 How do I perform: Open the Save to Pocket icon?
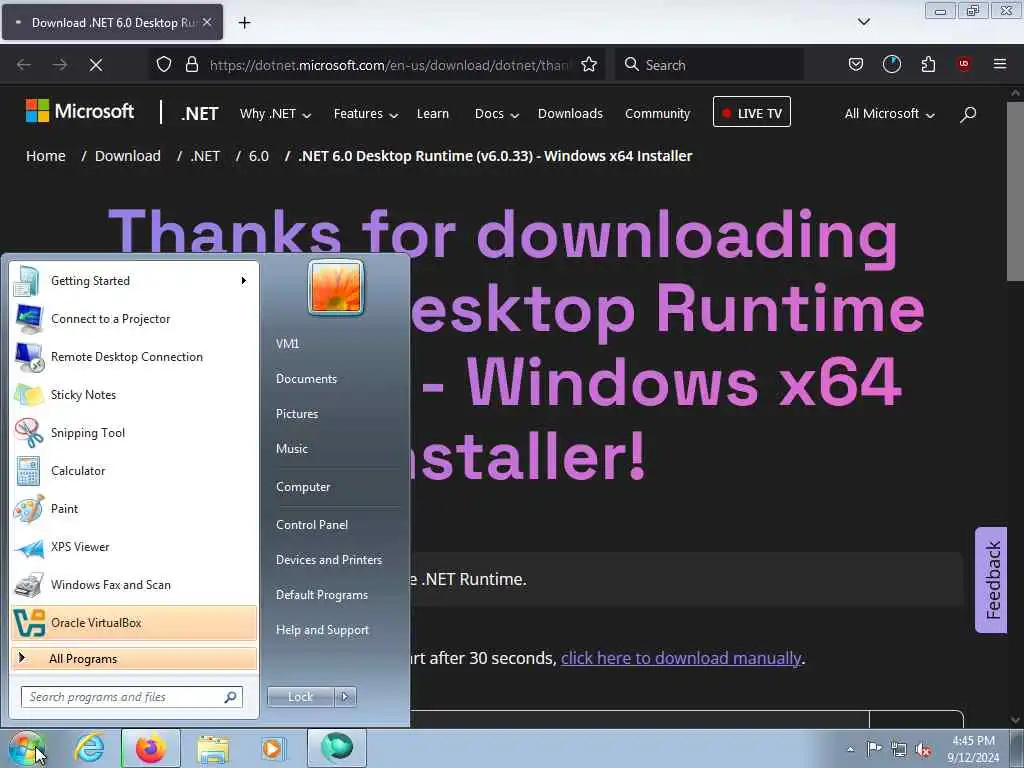point(856,65)
